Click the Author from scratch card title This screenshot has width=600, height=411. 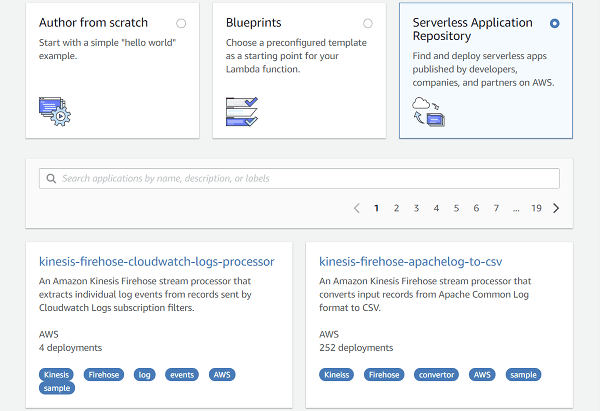pos(93,23)
